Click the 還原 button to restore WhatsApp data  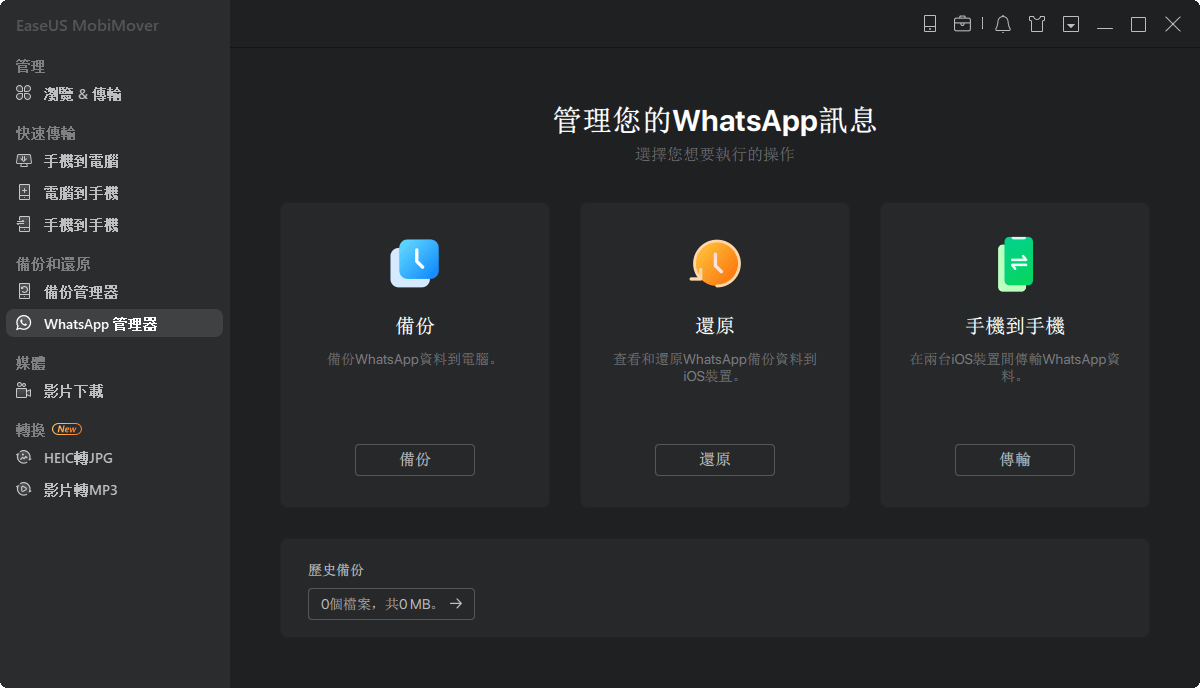tap(714, 460)
